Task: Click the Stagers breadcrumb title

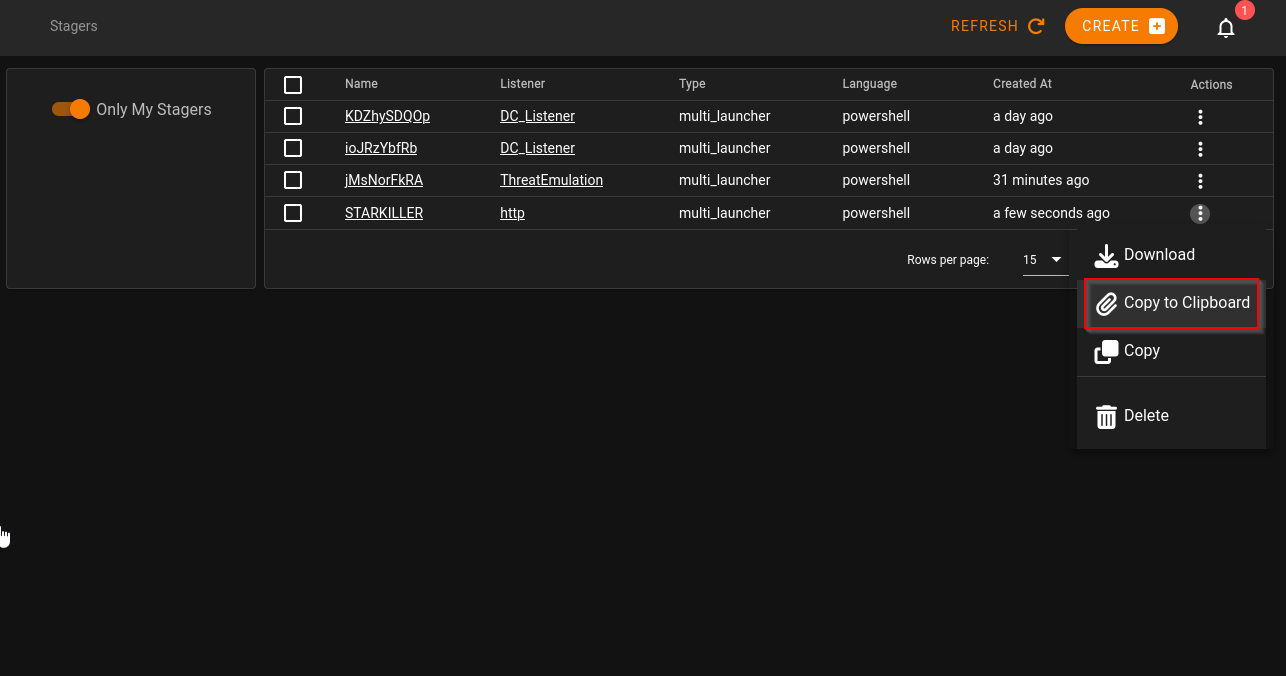Action: click(x=74, y=26)
